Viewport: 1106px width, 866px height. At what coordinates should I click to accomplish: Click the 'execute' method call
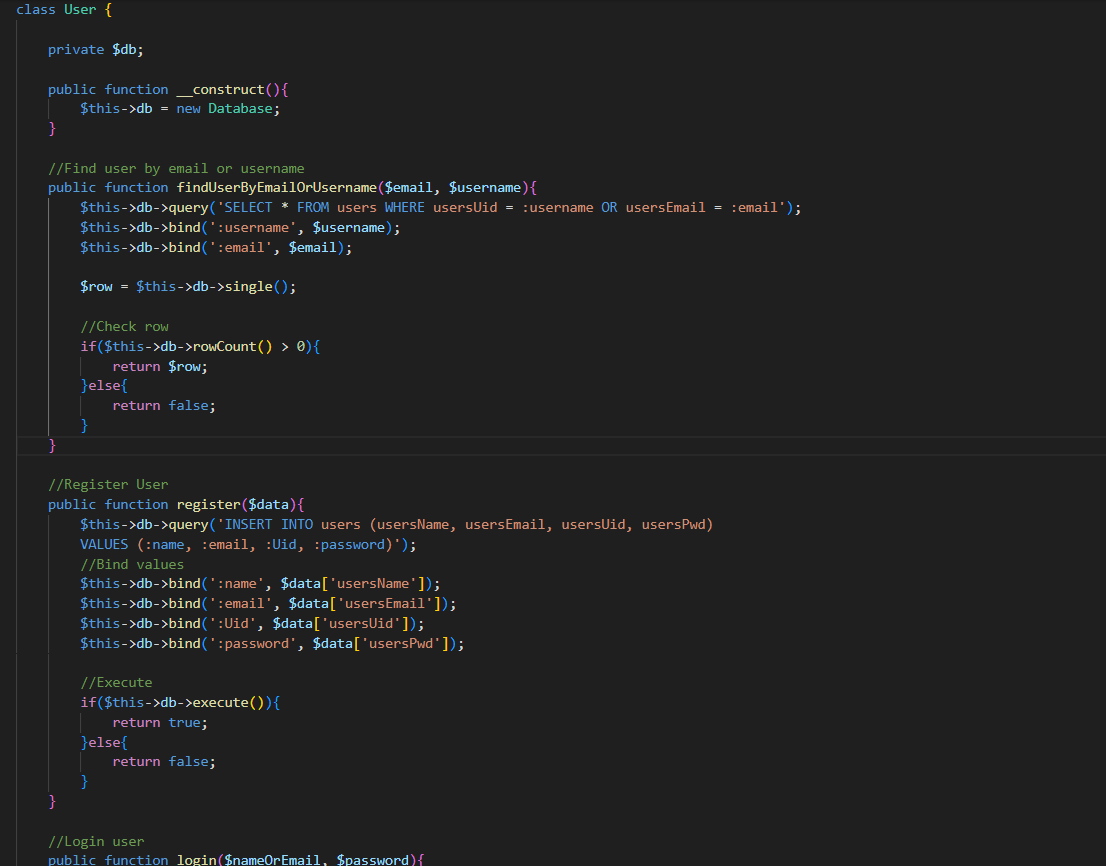tap(220, 702)
